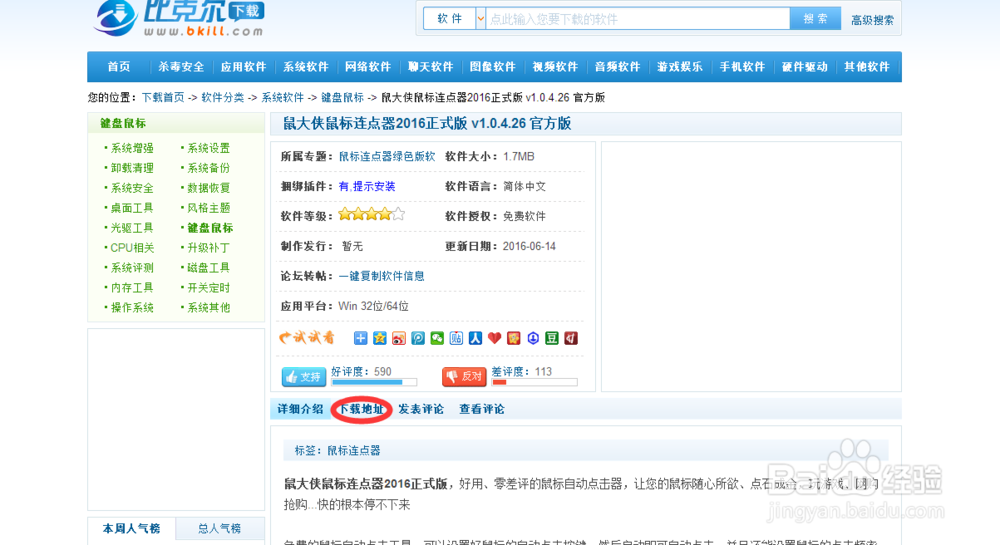The image size is (1000, 545).
Task: Click 下载首页 breadcrumb link
Action: pyautogui.click(x=163, y=98)
